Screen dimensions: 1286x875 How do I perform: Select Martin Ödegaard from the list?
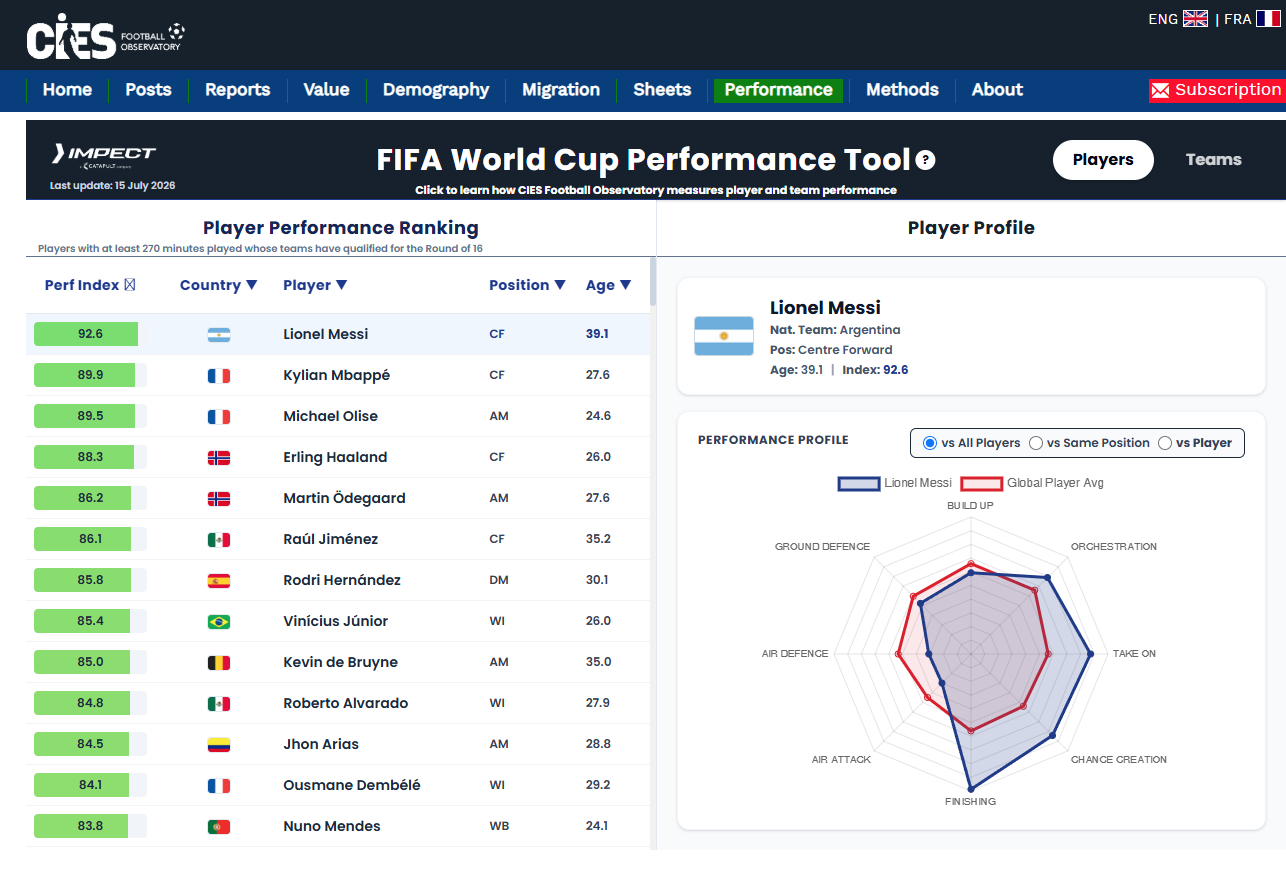344,498
